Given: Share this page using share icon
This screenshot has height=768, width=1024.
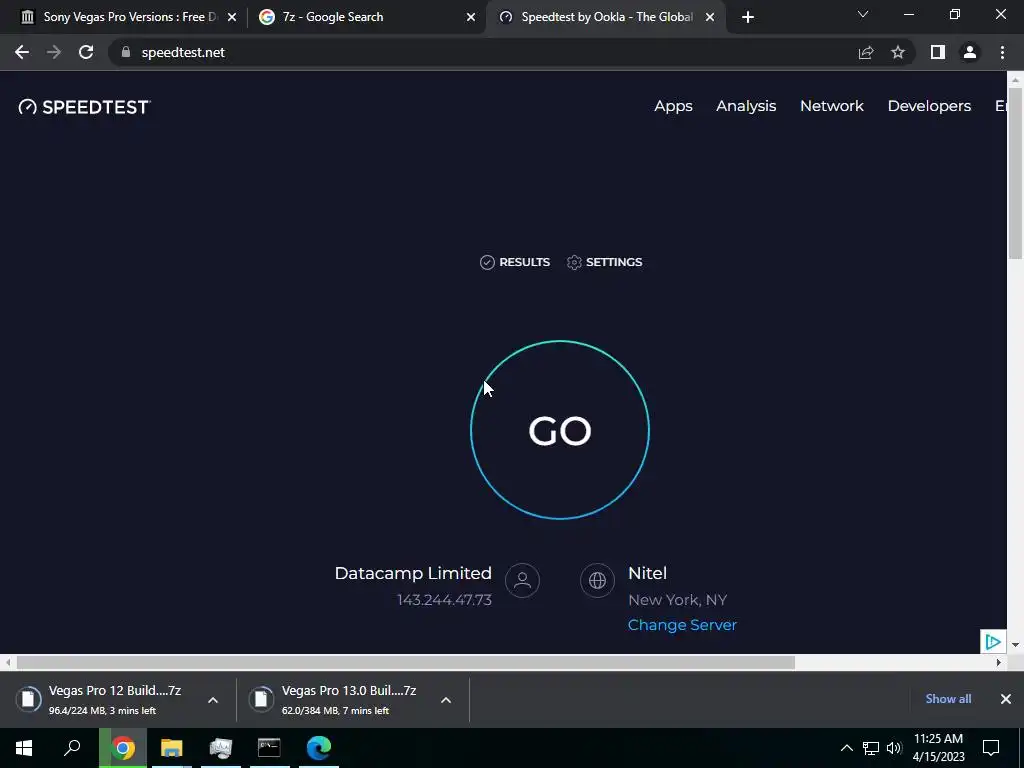Looking at the screenshot, I should [866, 52].
